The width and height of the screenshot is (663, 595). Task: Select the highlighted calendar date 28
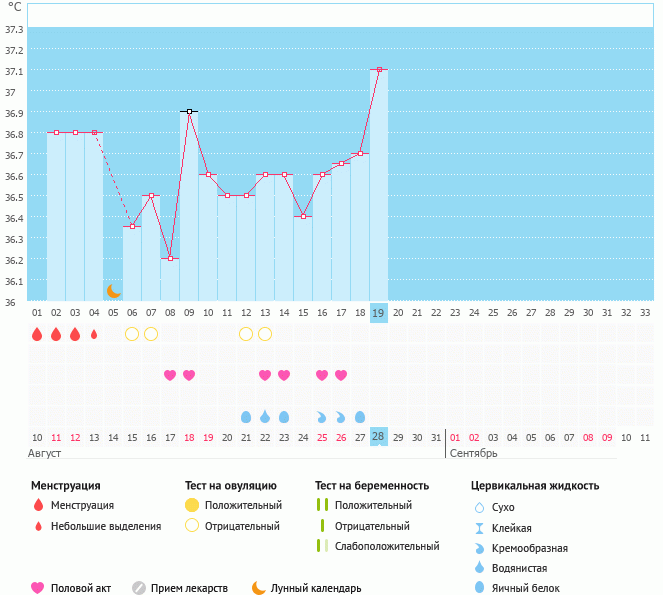click(378, 436)
